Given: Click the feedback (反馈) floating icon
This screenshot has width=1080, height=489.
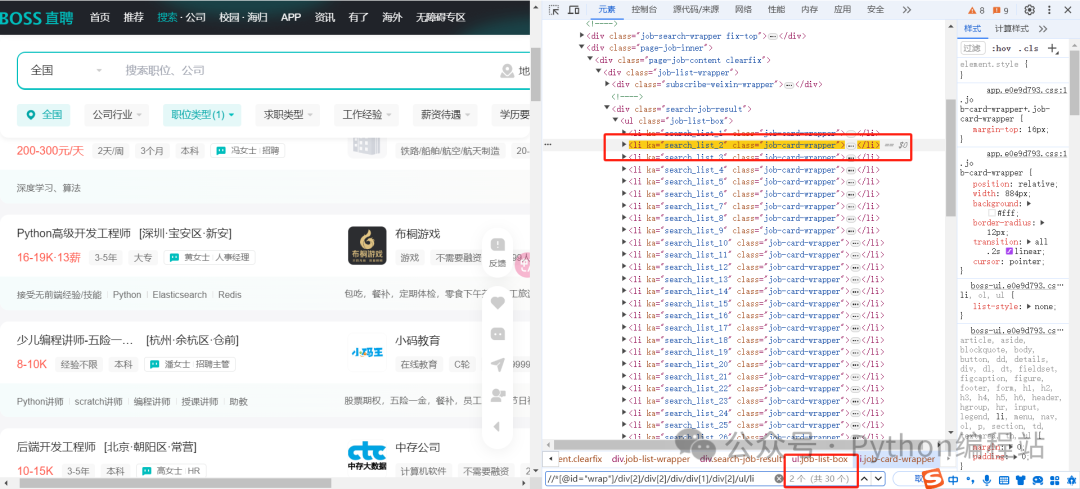Looking at the screenshot, I should tap(497, 251).
